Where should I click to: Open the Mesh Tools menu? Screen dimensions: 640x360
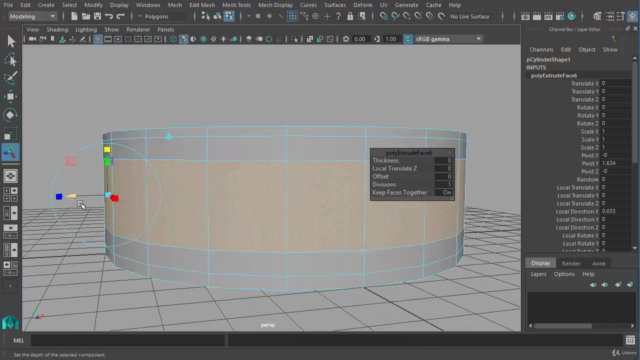[x=236, y=5]
